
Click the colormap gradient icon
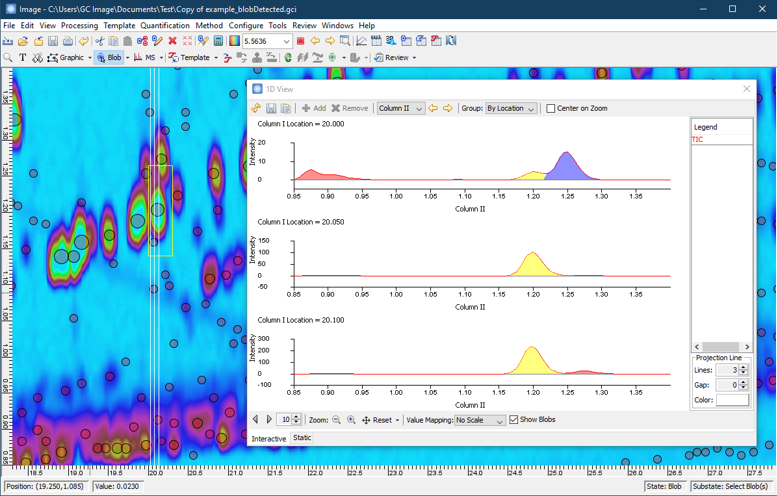pyautogui.click(x=234, y=41)
